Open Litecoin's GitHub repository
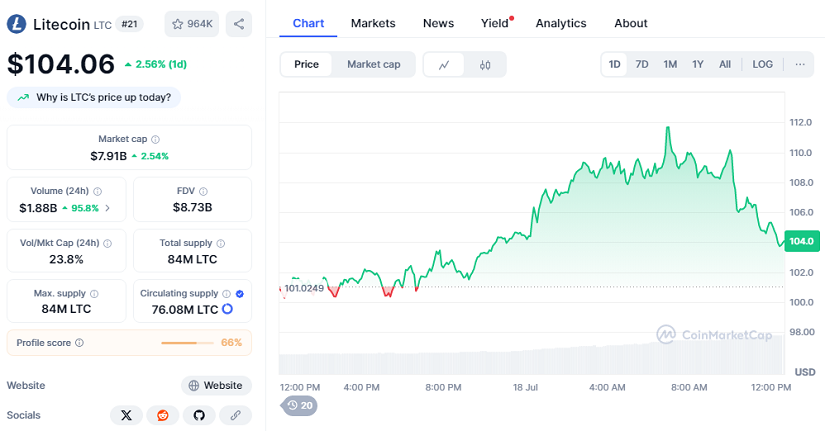825x431 pixels. pos(199,415)
